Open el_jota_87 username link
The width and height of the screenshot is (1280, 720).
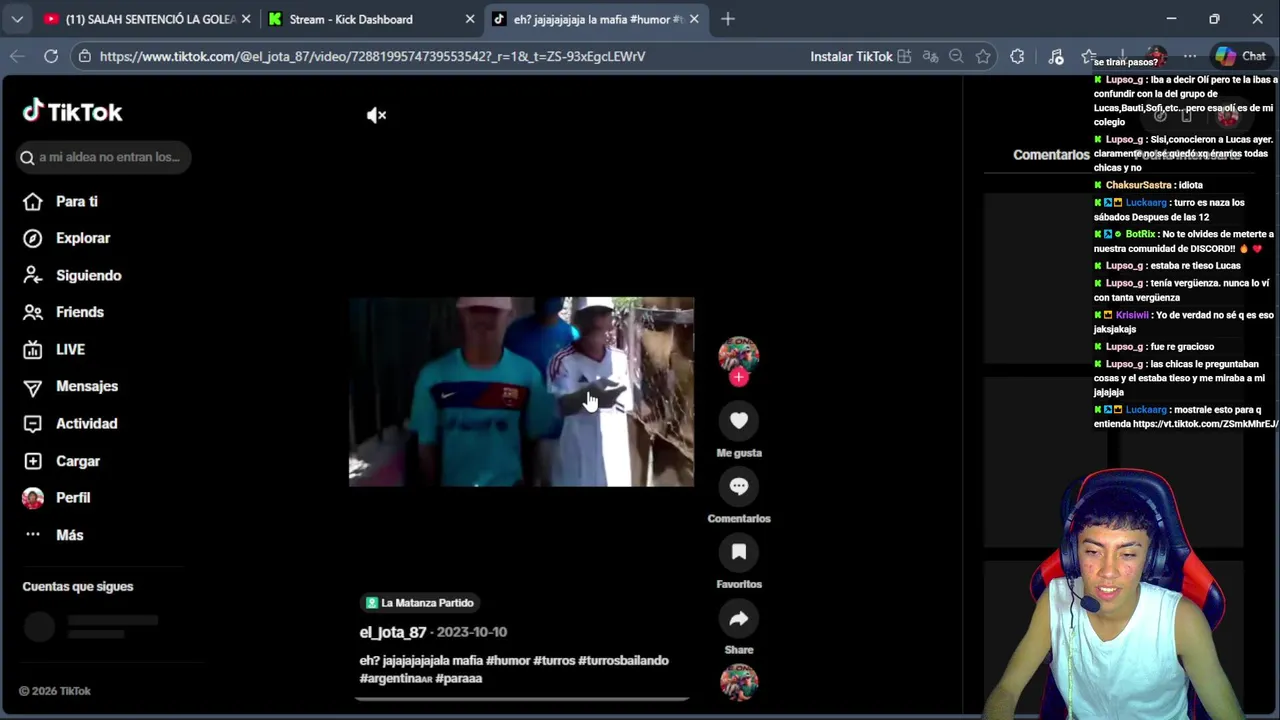point(393,632)
